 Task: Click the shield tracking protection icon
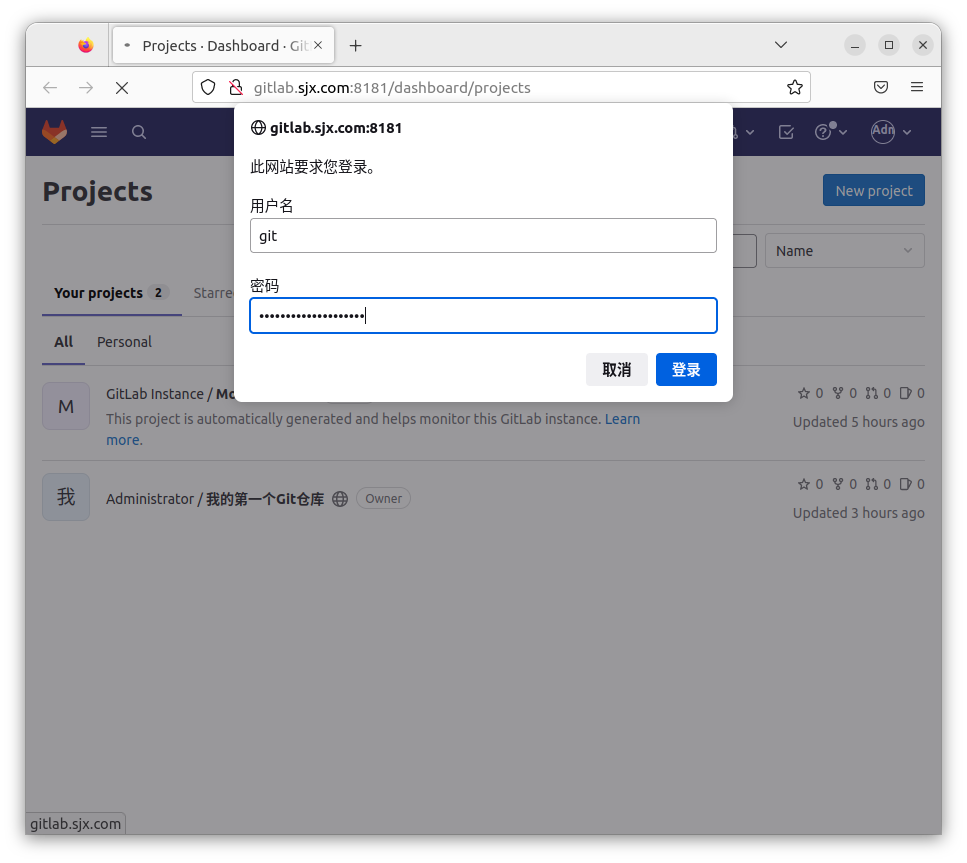coord(208,88)
